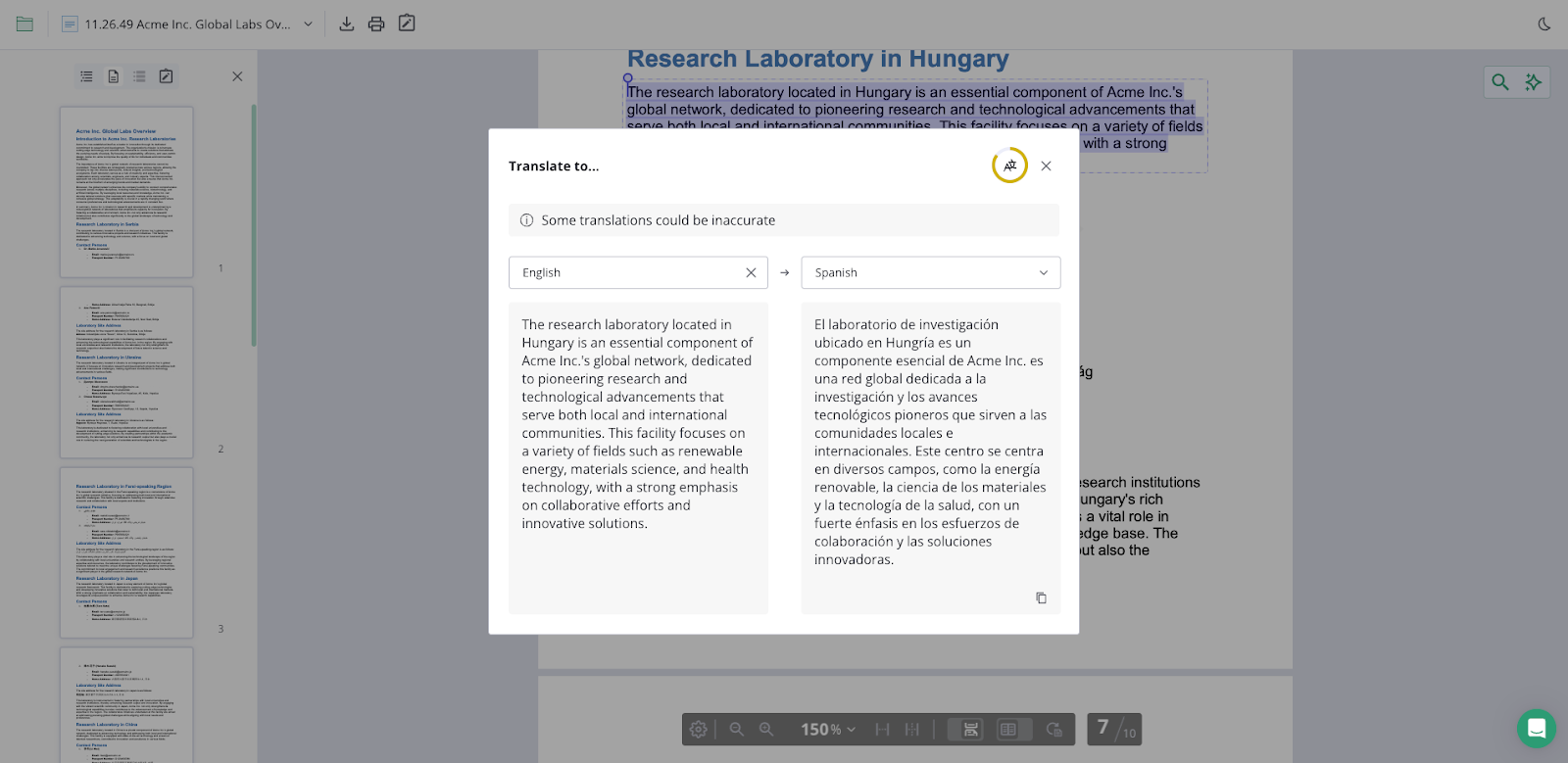Click the Research Laboratory in Hungary heading
The width and height of the screenshot is (1568, 763).
[x=817, y=59]
